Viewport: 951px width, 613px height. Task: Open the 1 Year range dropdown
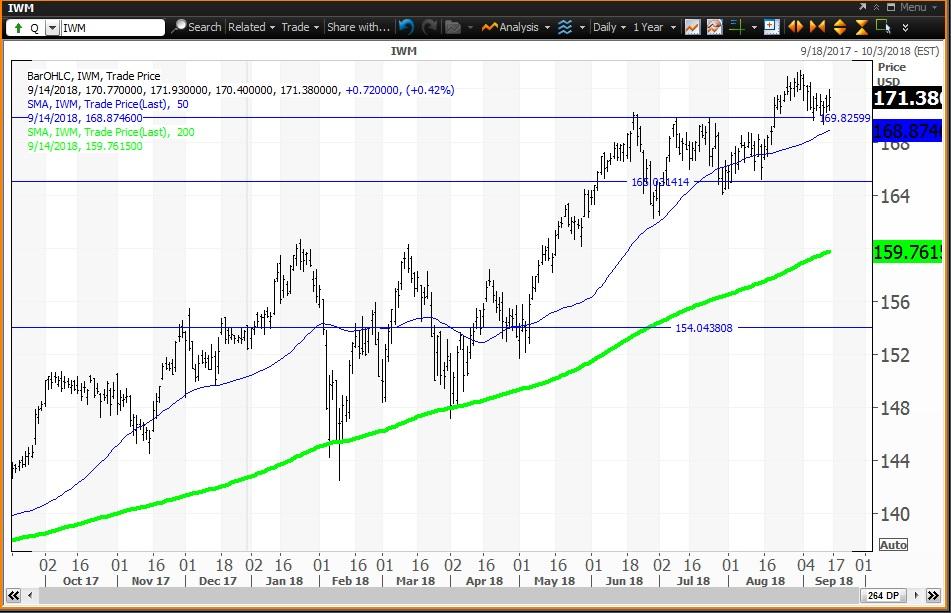coord(652,27)
